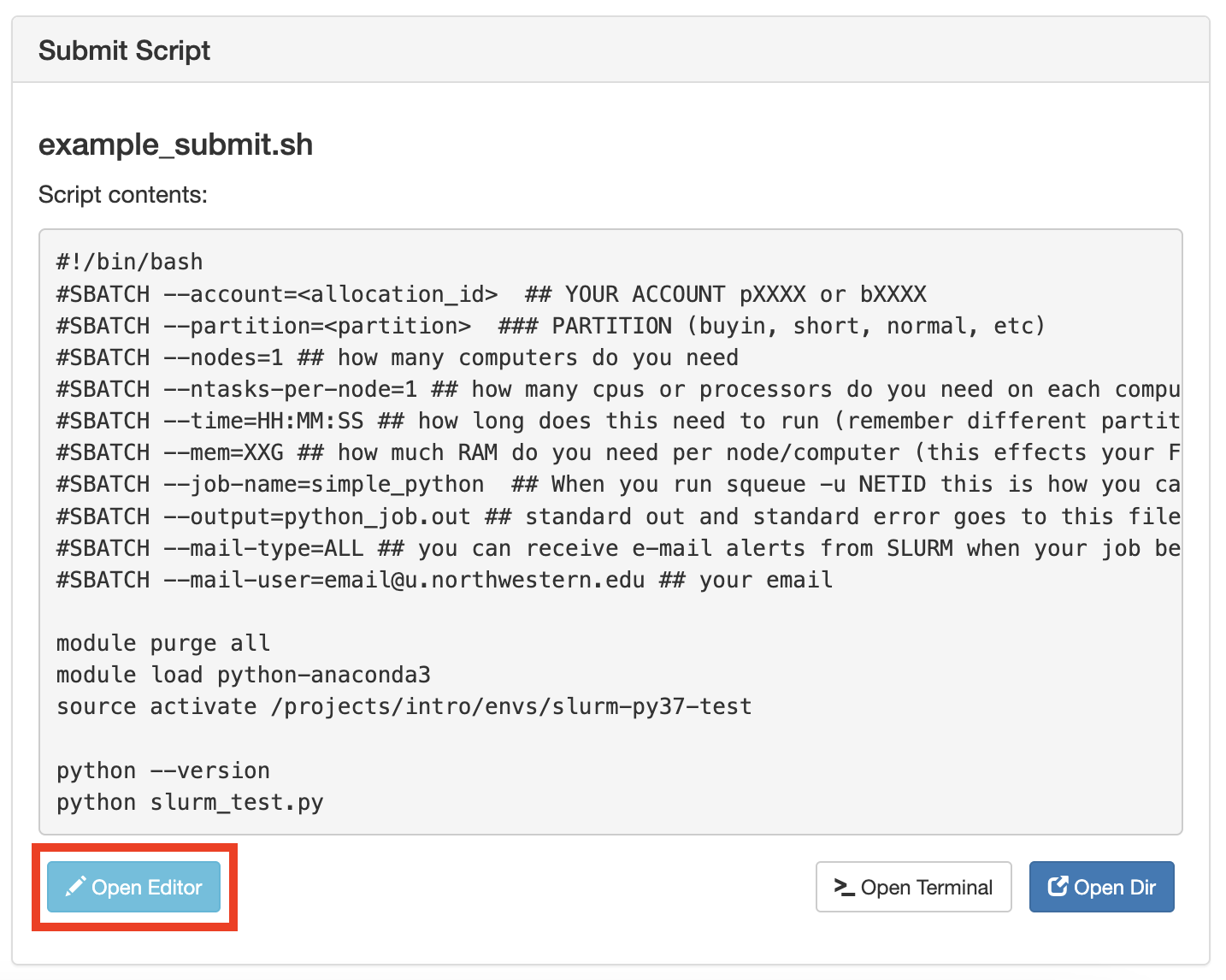Select the #!/bin/bash line in the script
Image resolution: width=1226 pixels, height=980 pixels.
pyautogui.click(x=128, y=261)
